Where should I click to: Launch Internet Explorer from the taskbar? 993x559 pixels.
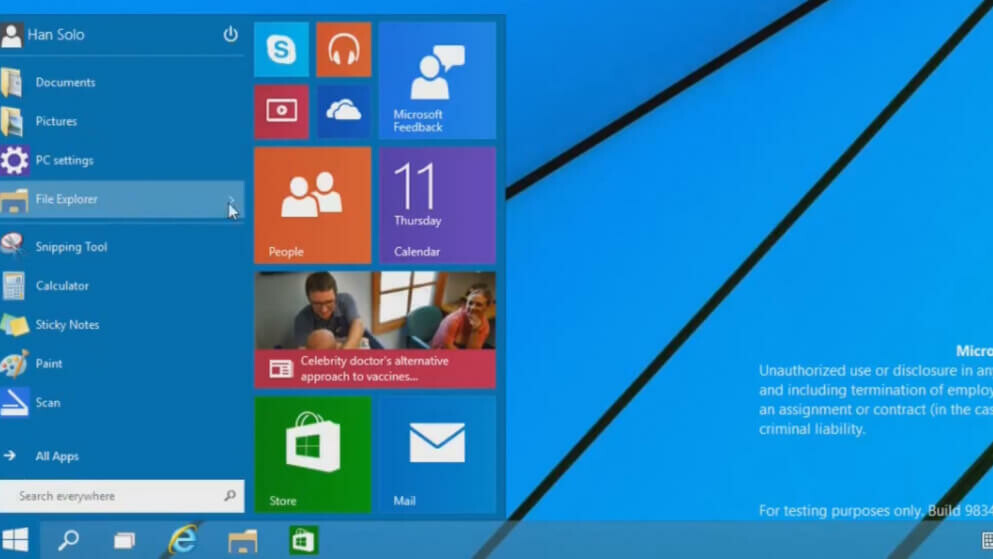tap(183, 540)
